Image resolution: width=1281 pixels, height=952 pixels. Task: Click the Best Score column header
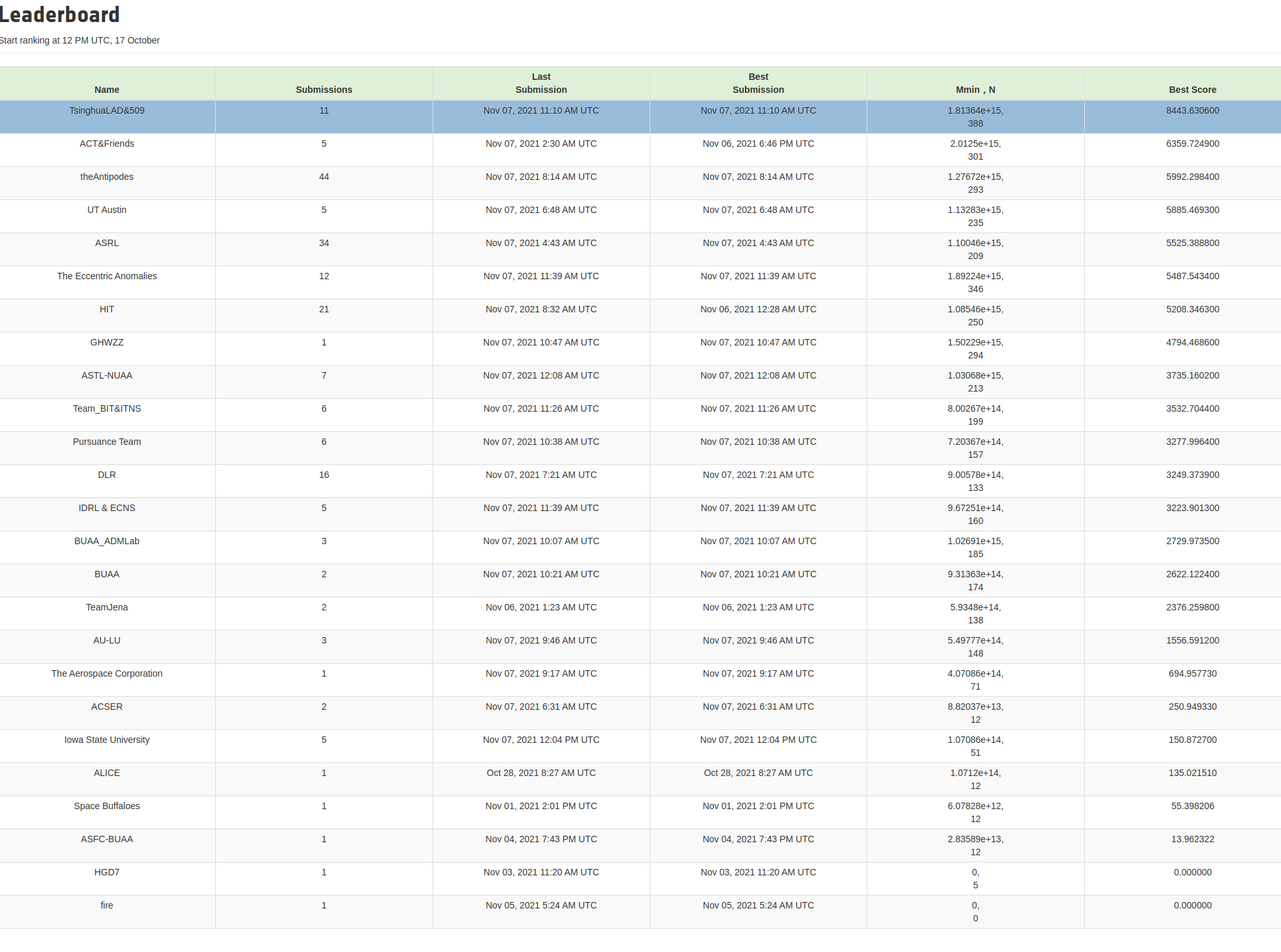tap(1192, 90)
